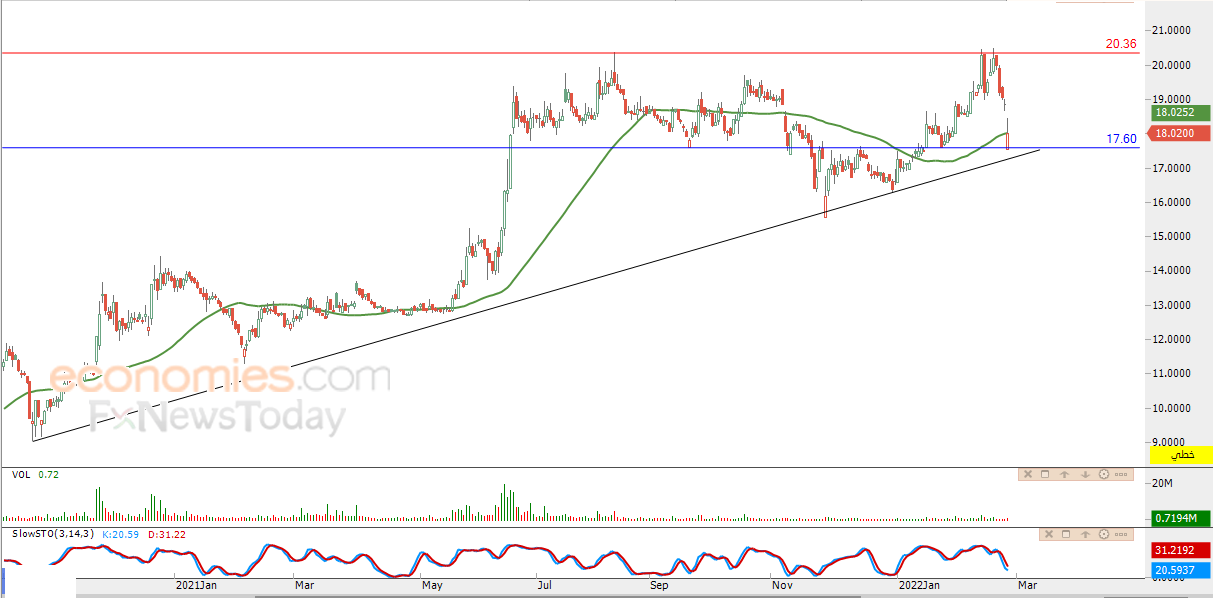Click the 15.0000 price axis label
Viewport: 1213px width, 598px height.
(1169, 236)
